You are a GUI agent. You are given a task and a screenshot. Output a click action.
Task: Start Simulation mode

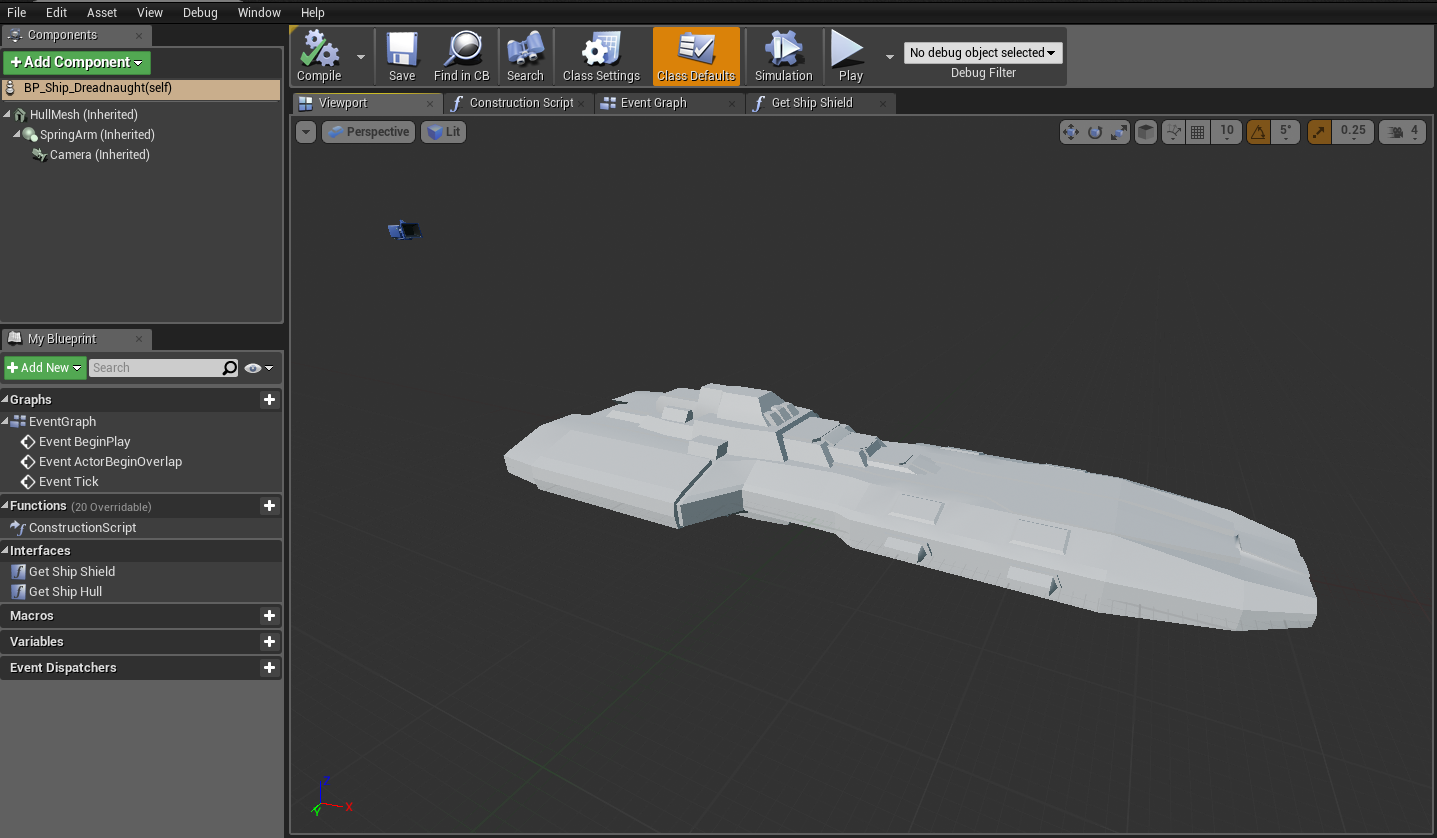tap(784, 56)
